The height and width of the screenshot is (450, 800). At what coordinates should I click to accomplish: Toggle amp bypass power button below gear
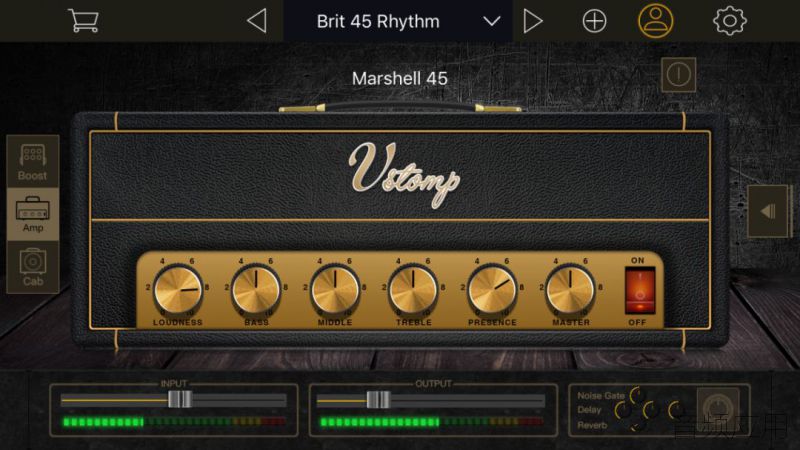[679, 74]
